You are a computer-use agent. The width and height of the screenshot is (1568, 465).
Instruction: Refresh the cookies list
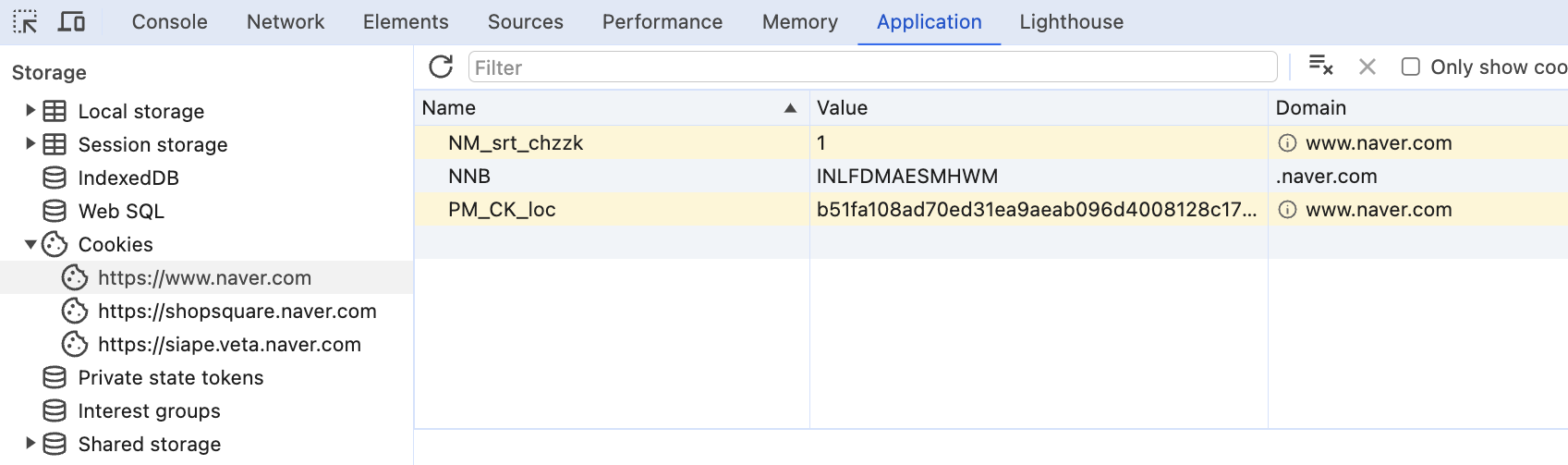441,67
